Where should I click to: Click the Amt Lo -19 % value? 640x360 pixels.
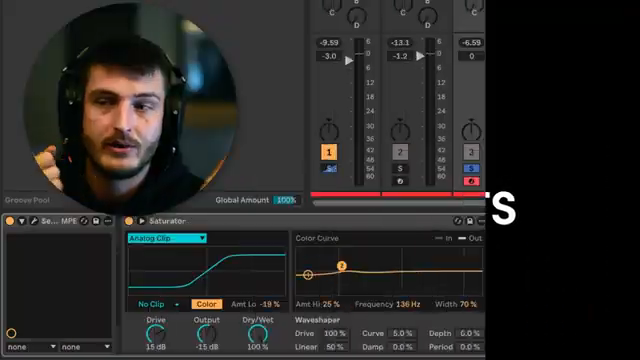click(x=269, y=304)
